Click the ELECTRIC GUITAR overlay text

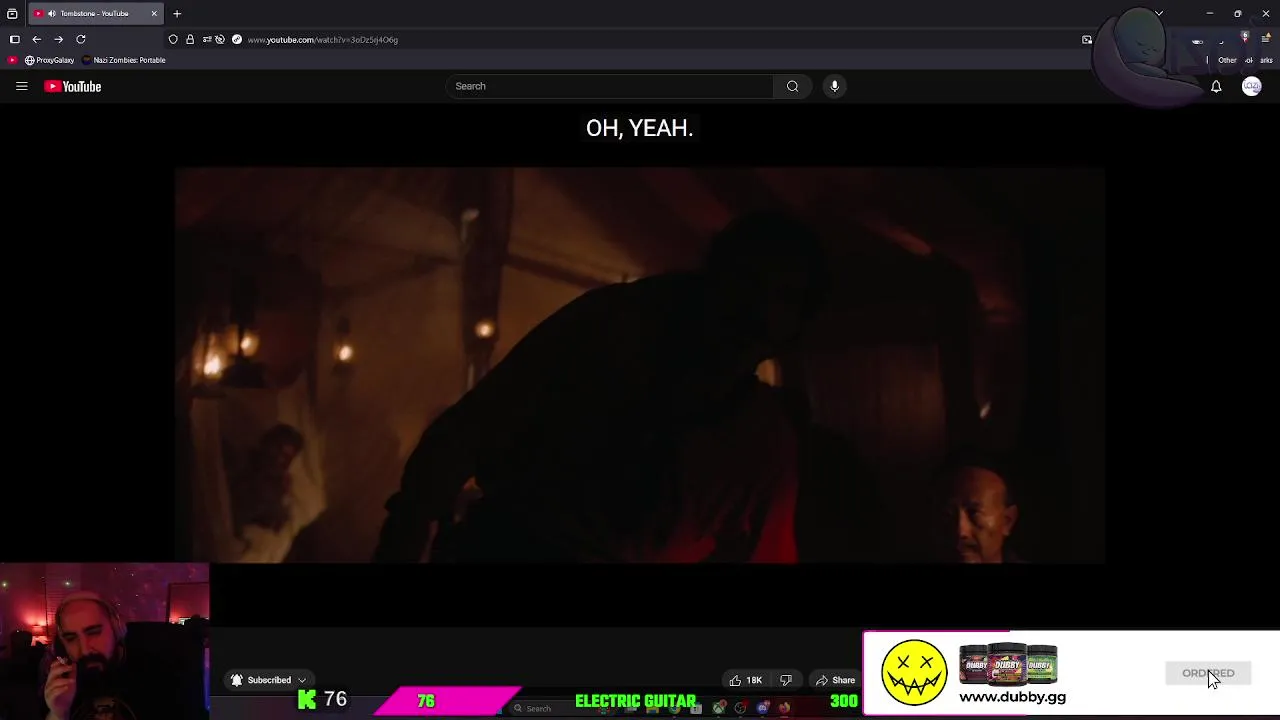tap(635, 701)
